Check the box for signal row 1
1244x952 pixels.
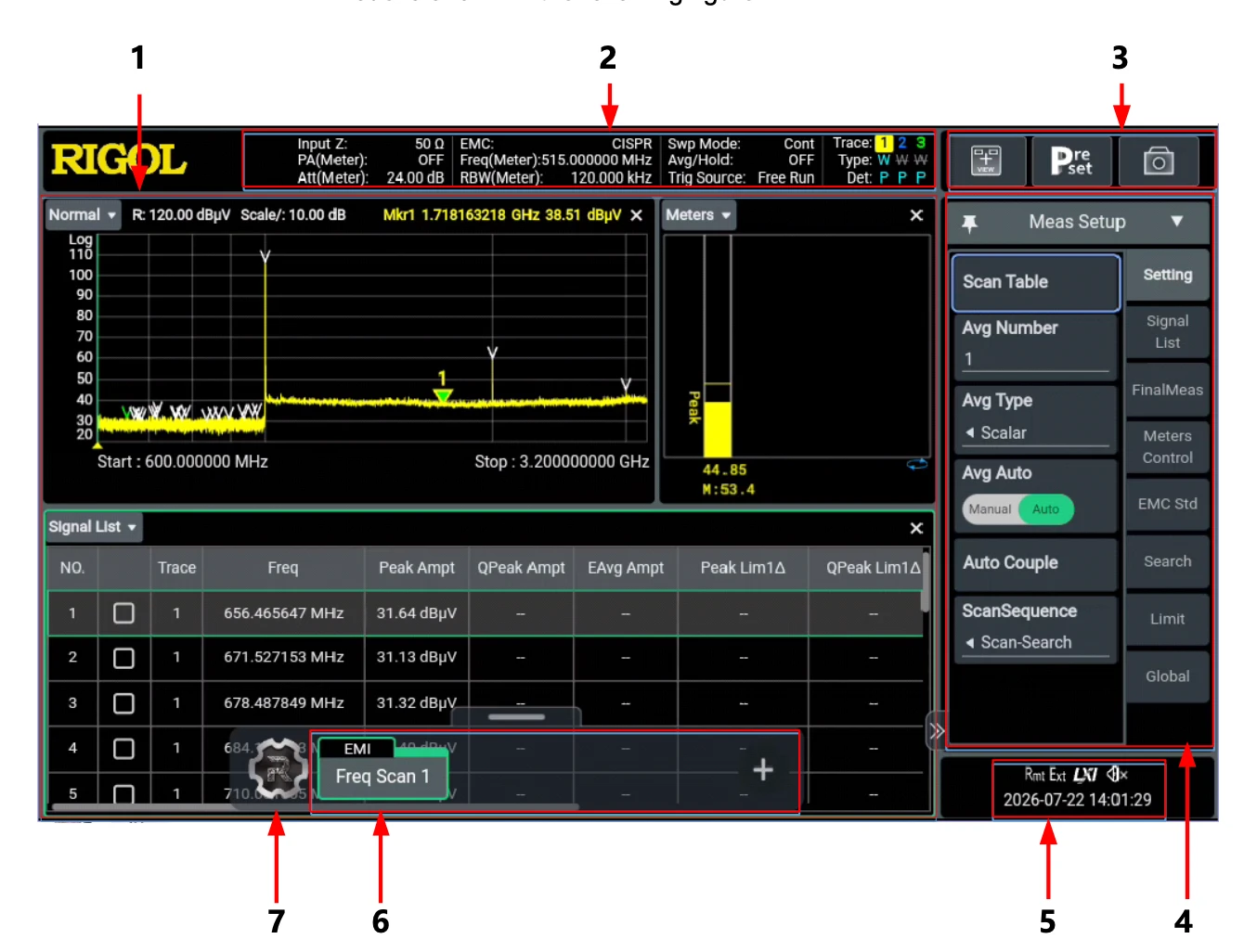point(123,613)
